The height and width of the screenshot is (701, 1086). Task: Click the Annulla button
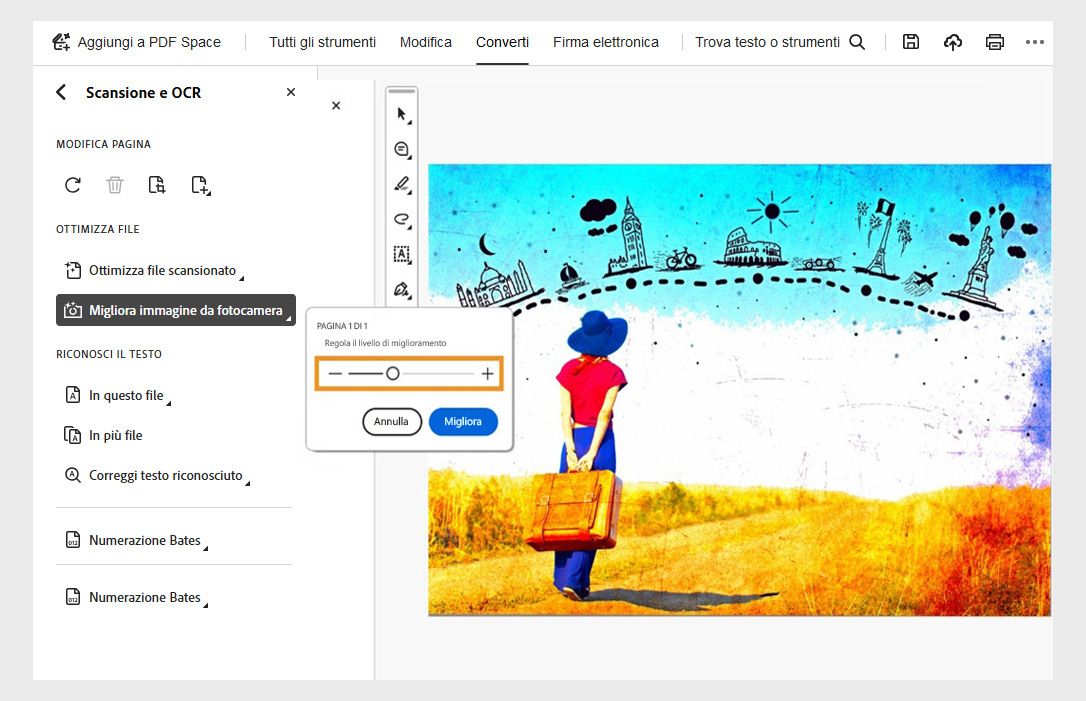click(x=392, y=421)
